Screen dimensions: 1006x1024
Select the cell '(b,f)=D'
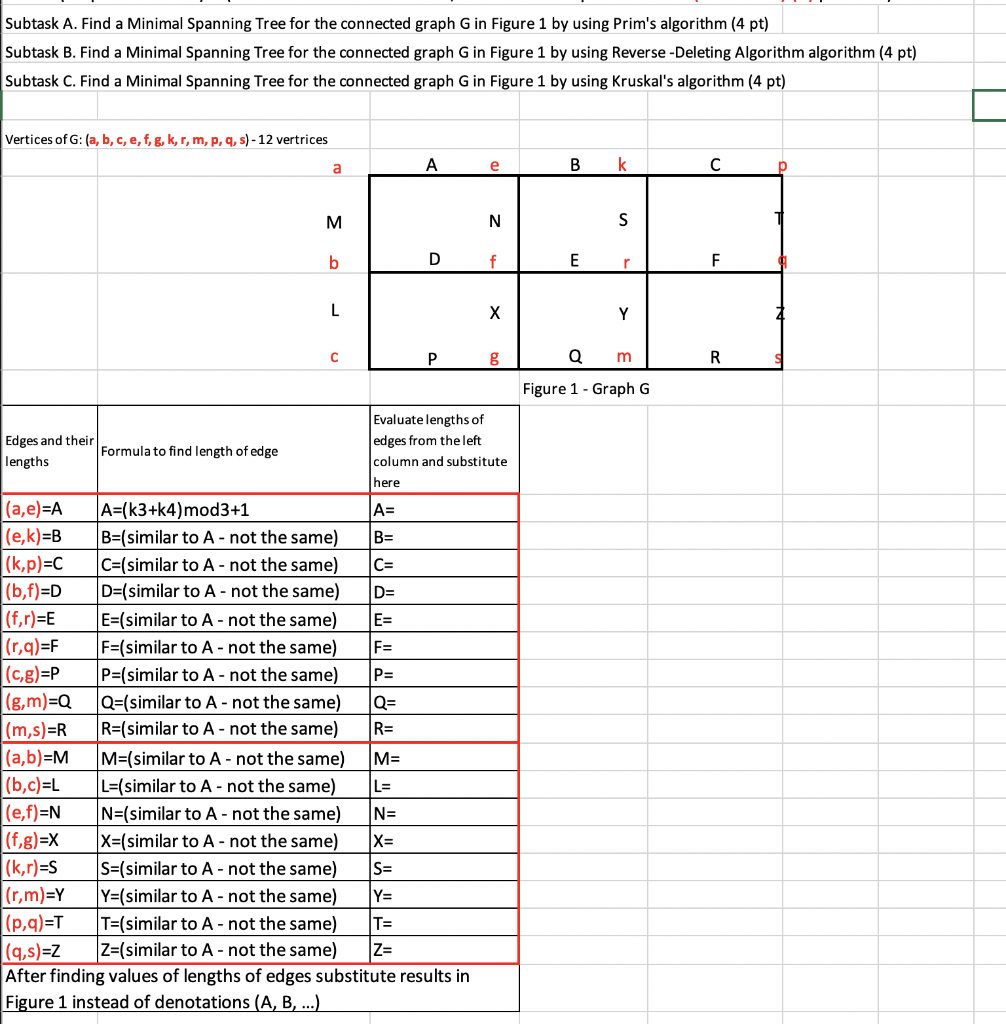click(x=50, y=591)
